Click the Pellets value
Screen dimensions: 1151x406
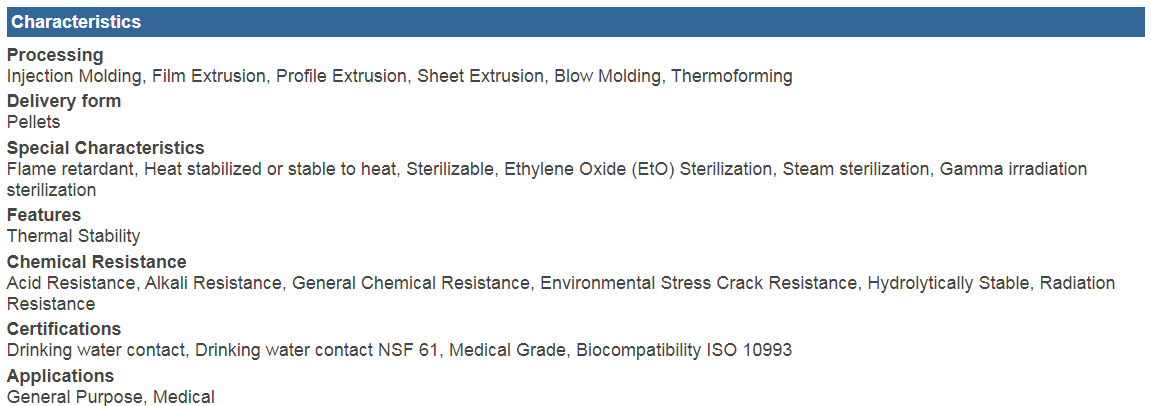pyautogui.click(x=34, y=122)
